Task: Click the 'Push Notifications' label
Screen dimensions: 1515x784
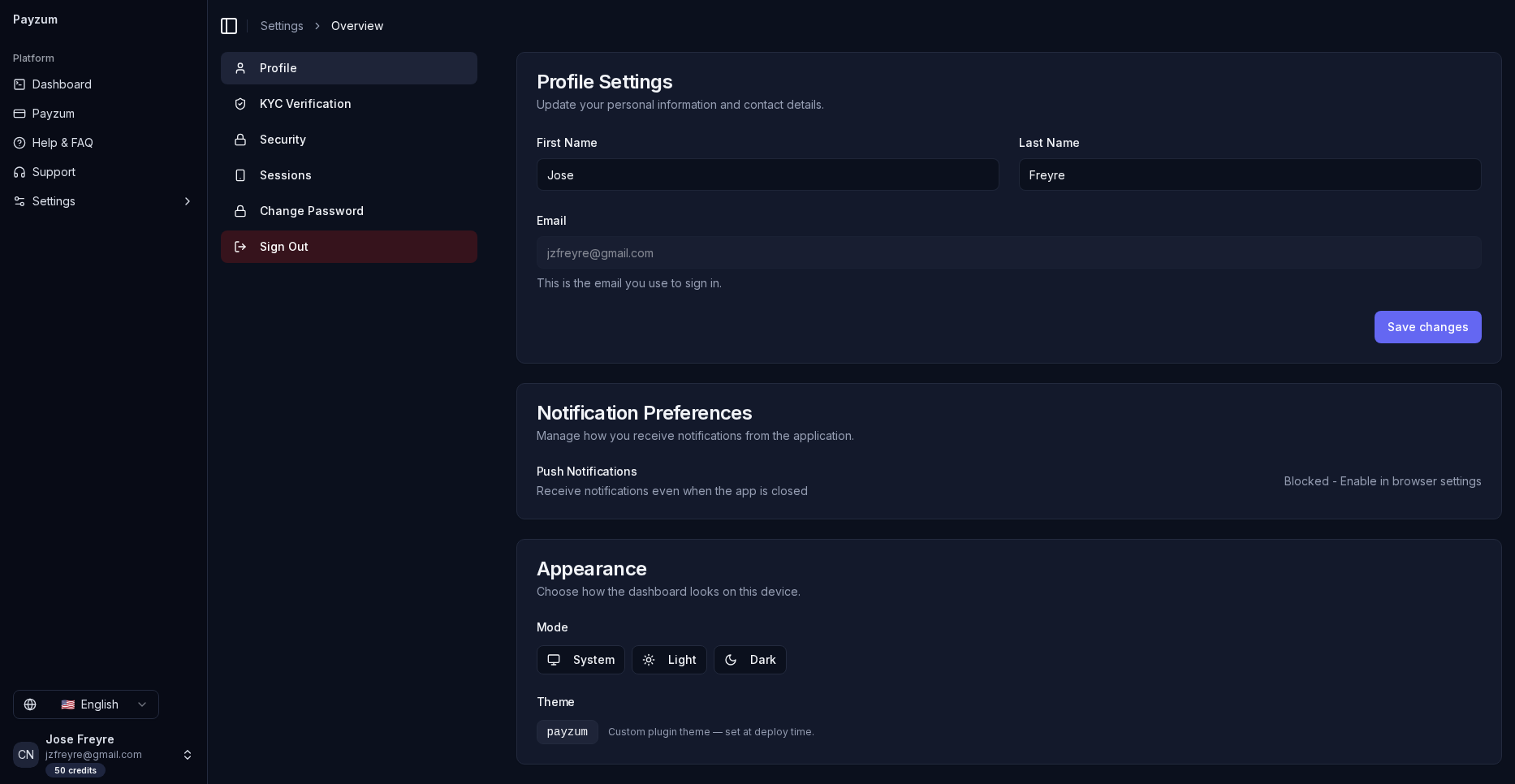Action: pos(586,472)
